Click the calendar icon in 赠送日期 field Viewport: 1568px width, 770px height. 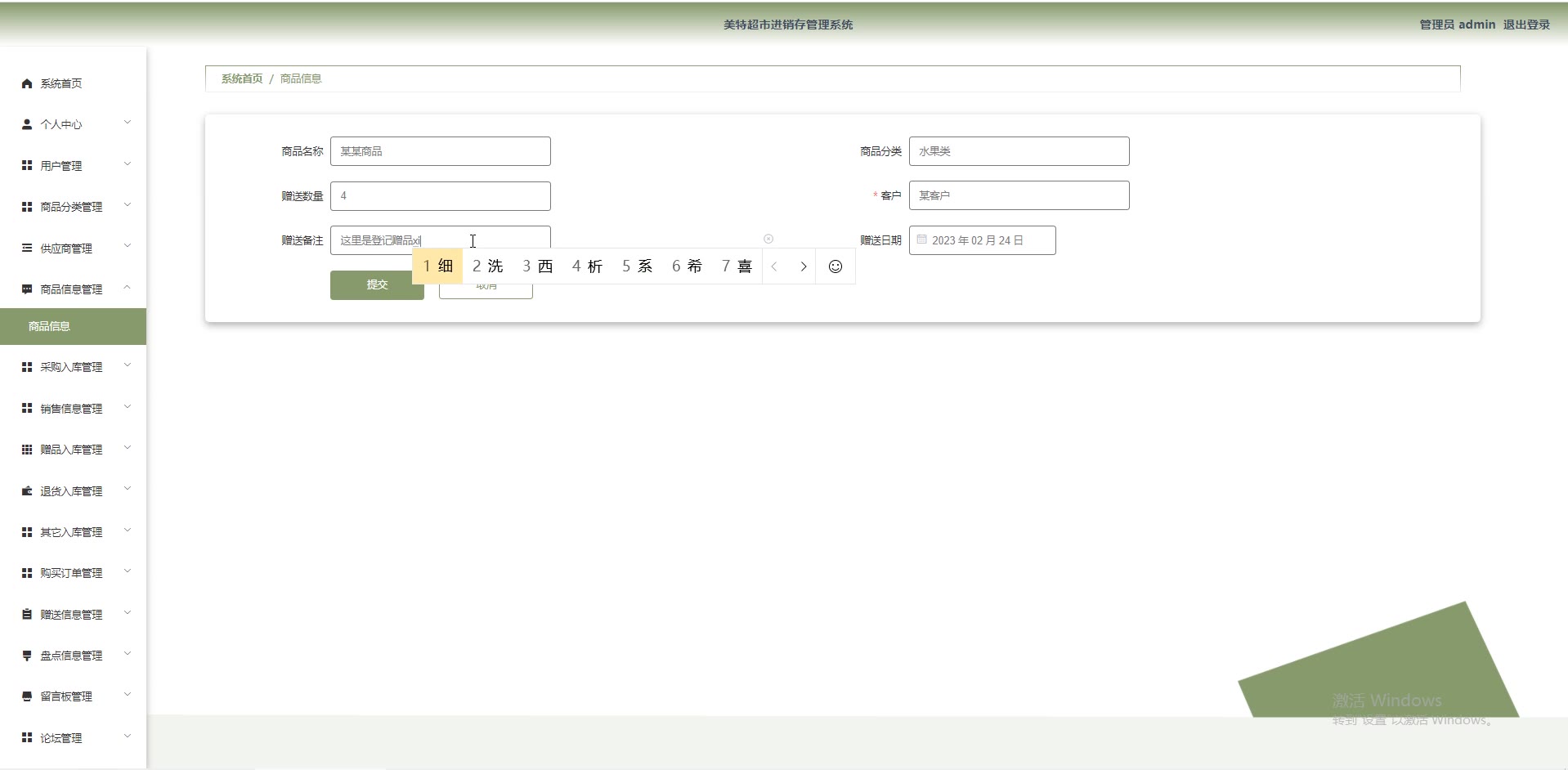click(921, 240)
